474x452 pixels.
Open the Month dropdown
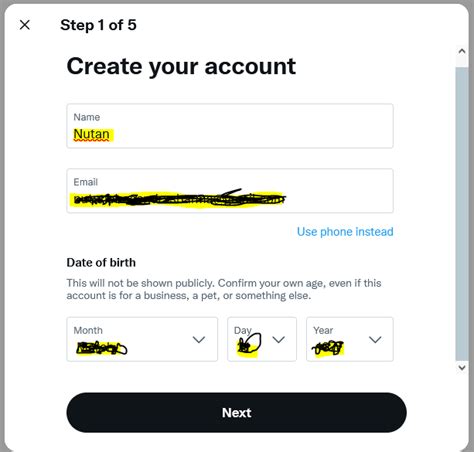click(x=142, y=339)
